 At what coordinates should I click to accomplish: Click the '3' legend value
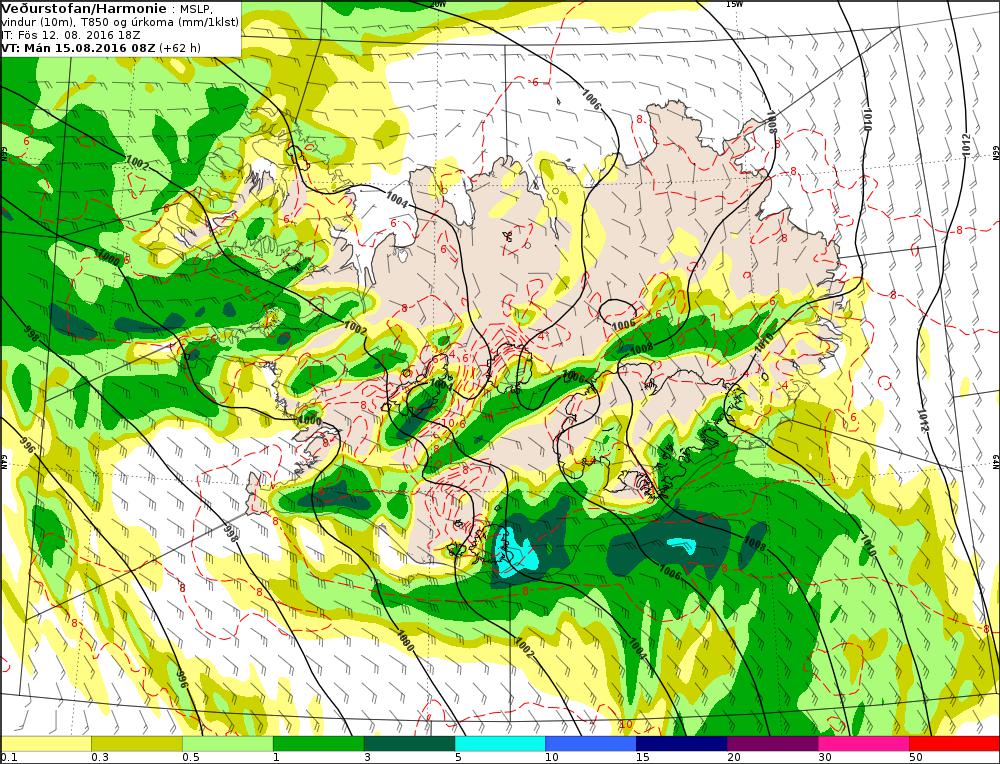[x=367, y=757]
